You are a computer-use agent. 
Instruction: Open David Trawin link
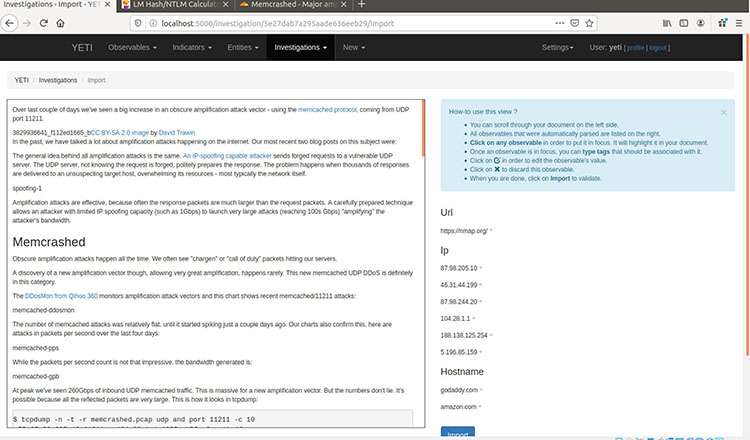click(x=177, y=132)
